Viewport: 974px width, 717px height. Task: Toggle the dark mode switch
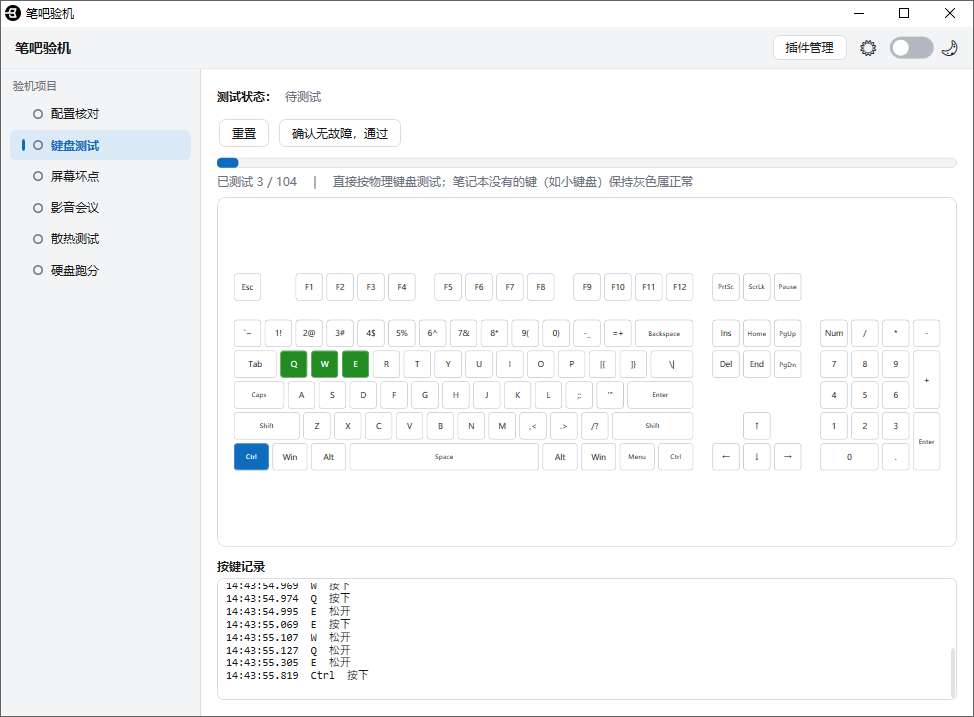point(911,48)
